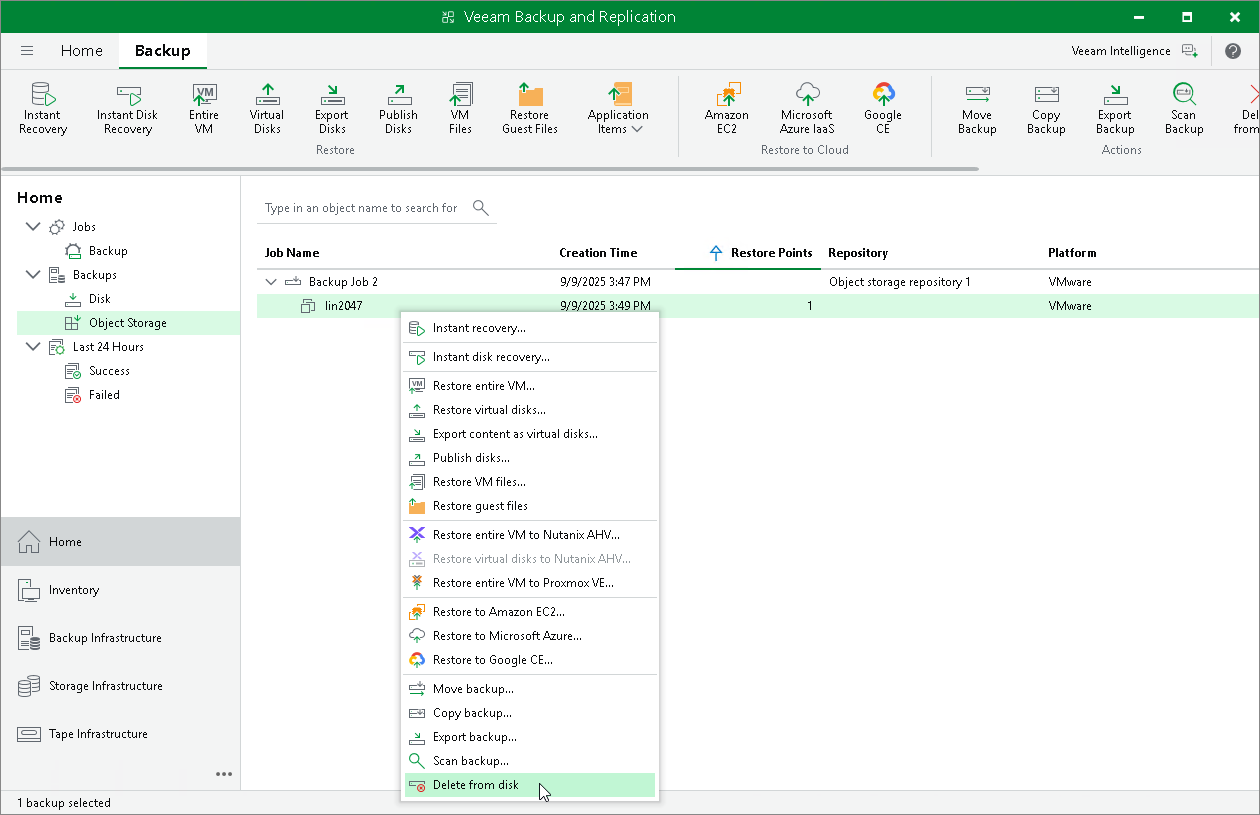Switch to the Home ribbon tab

click(81, 51)
